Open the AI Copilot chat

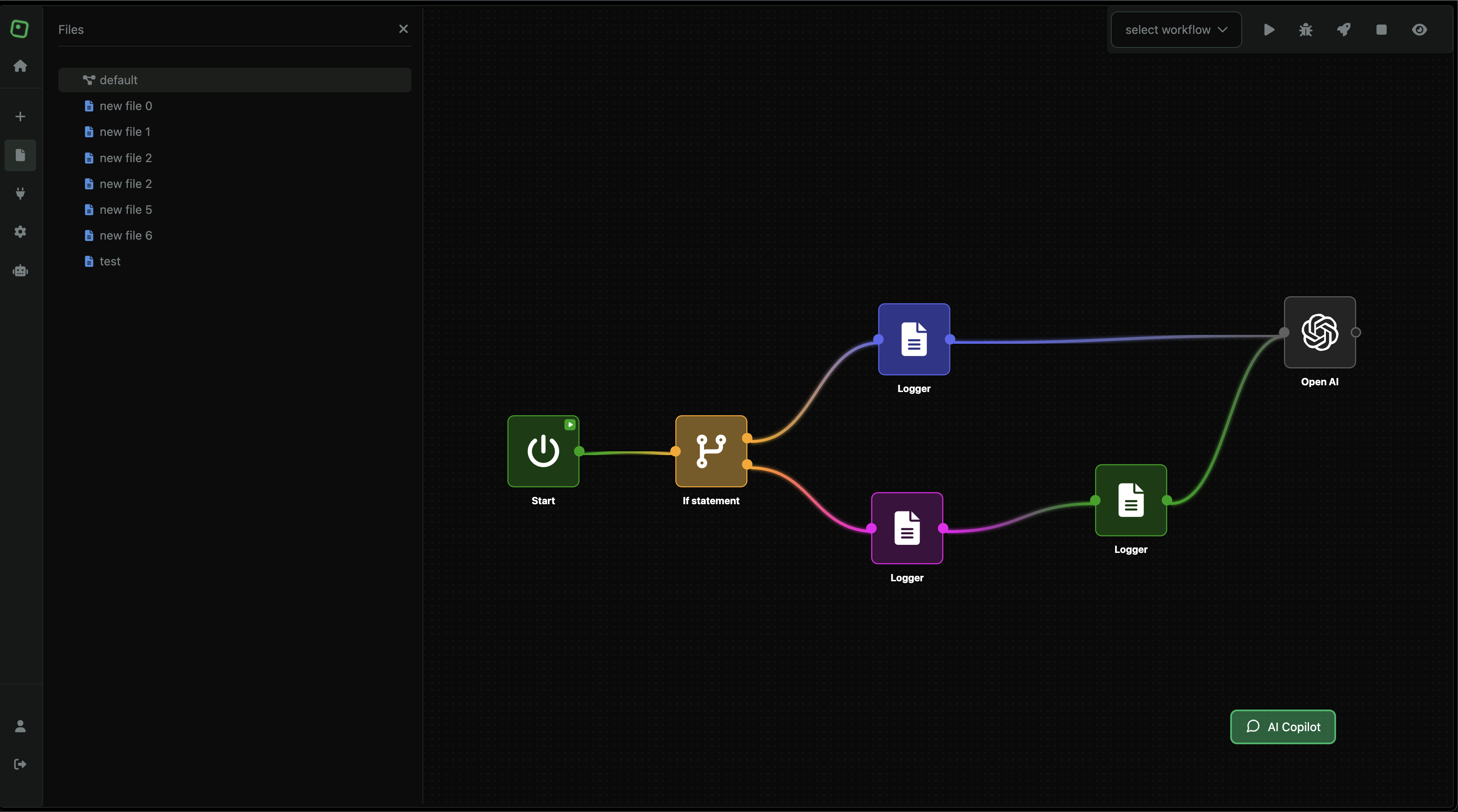pos(1283,726)
